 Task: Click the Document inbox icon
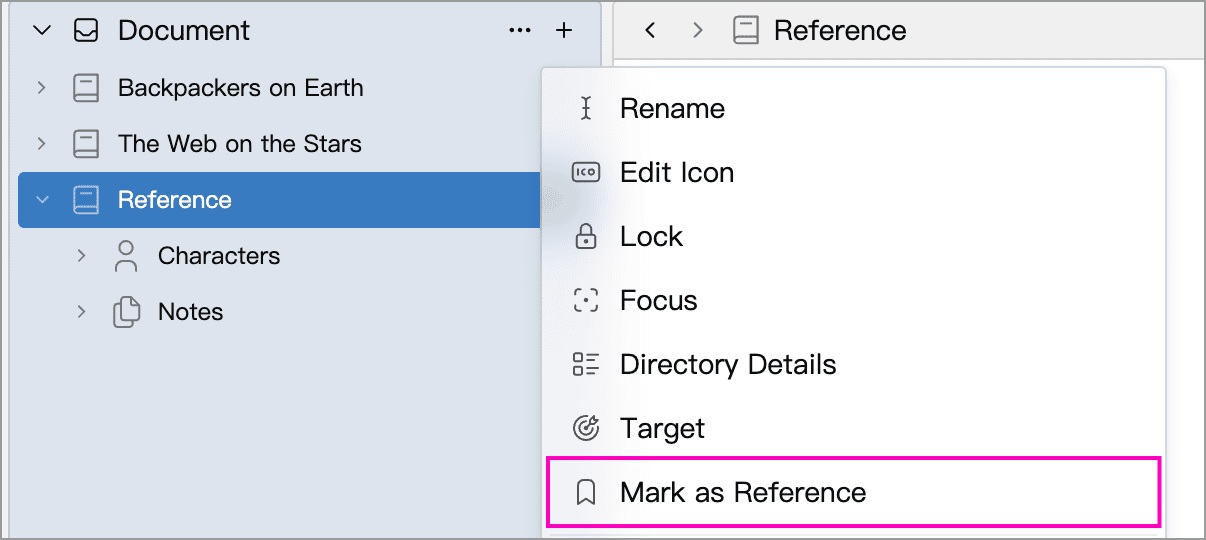(x=86, y=31)
